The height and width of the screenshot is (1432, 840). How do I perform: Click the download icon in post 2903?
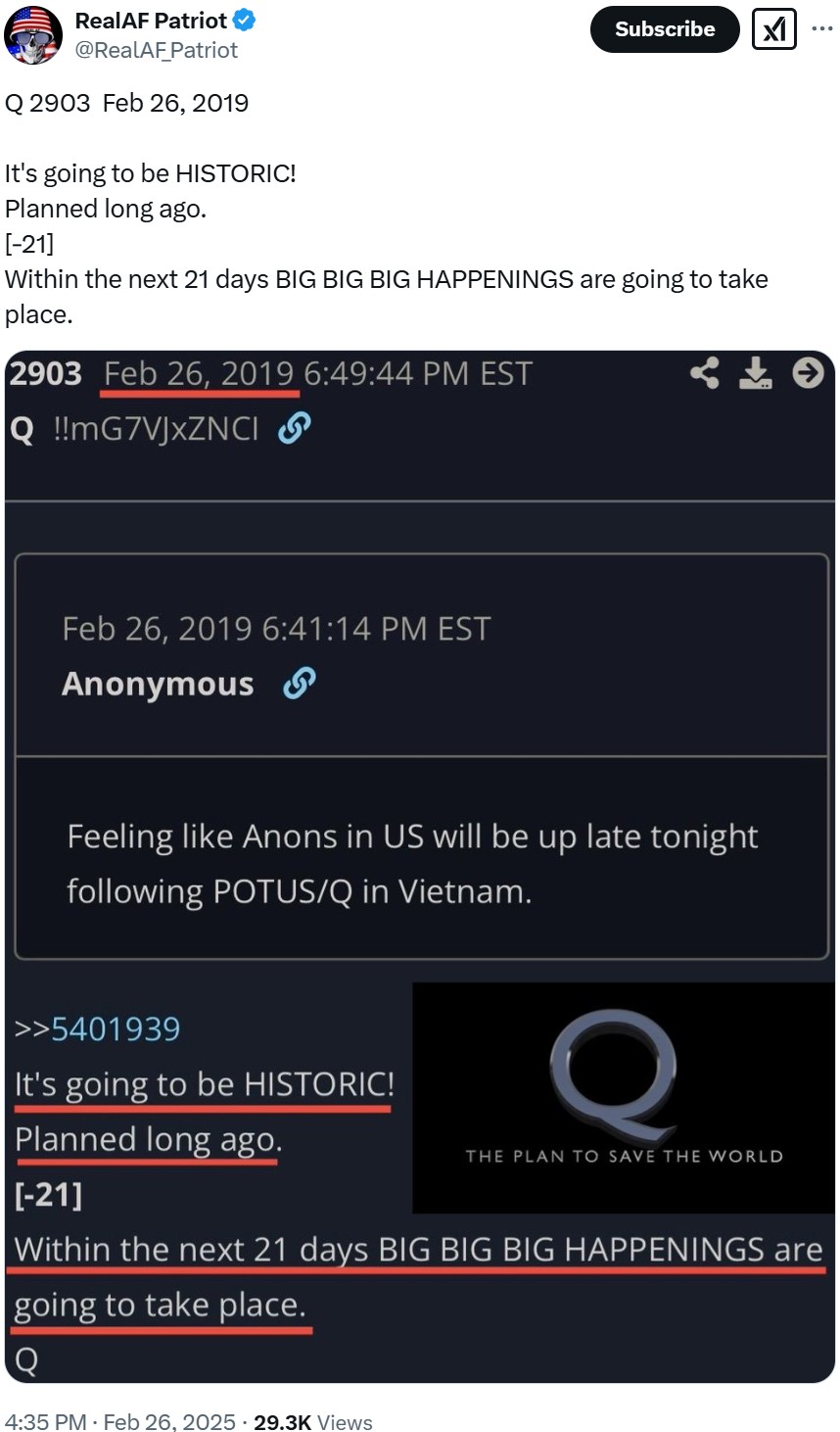755,373
